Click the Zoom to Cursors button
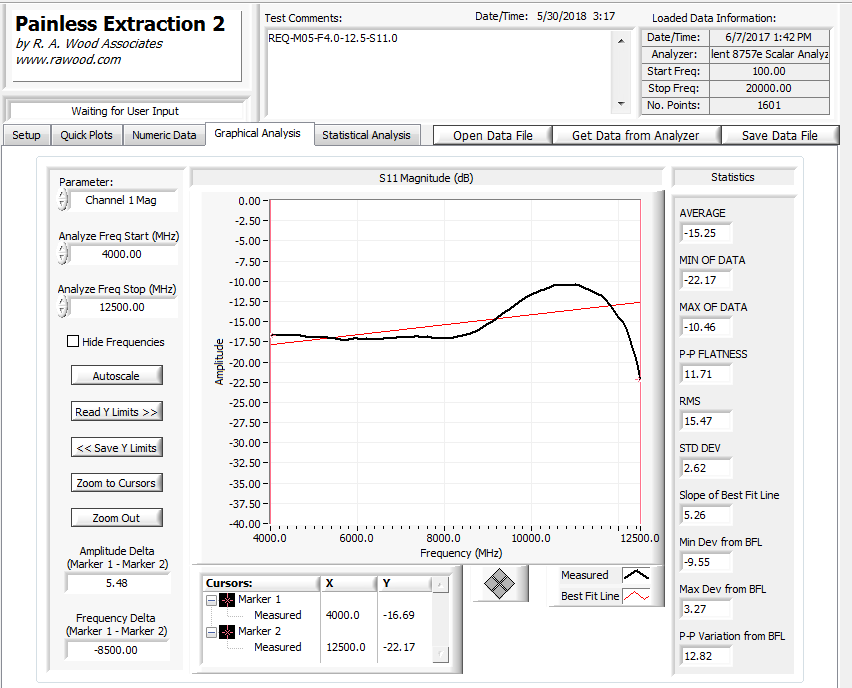 116,483
